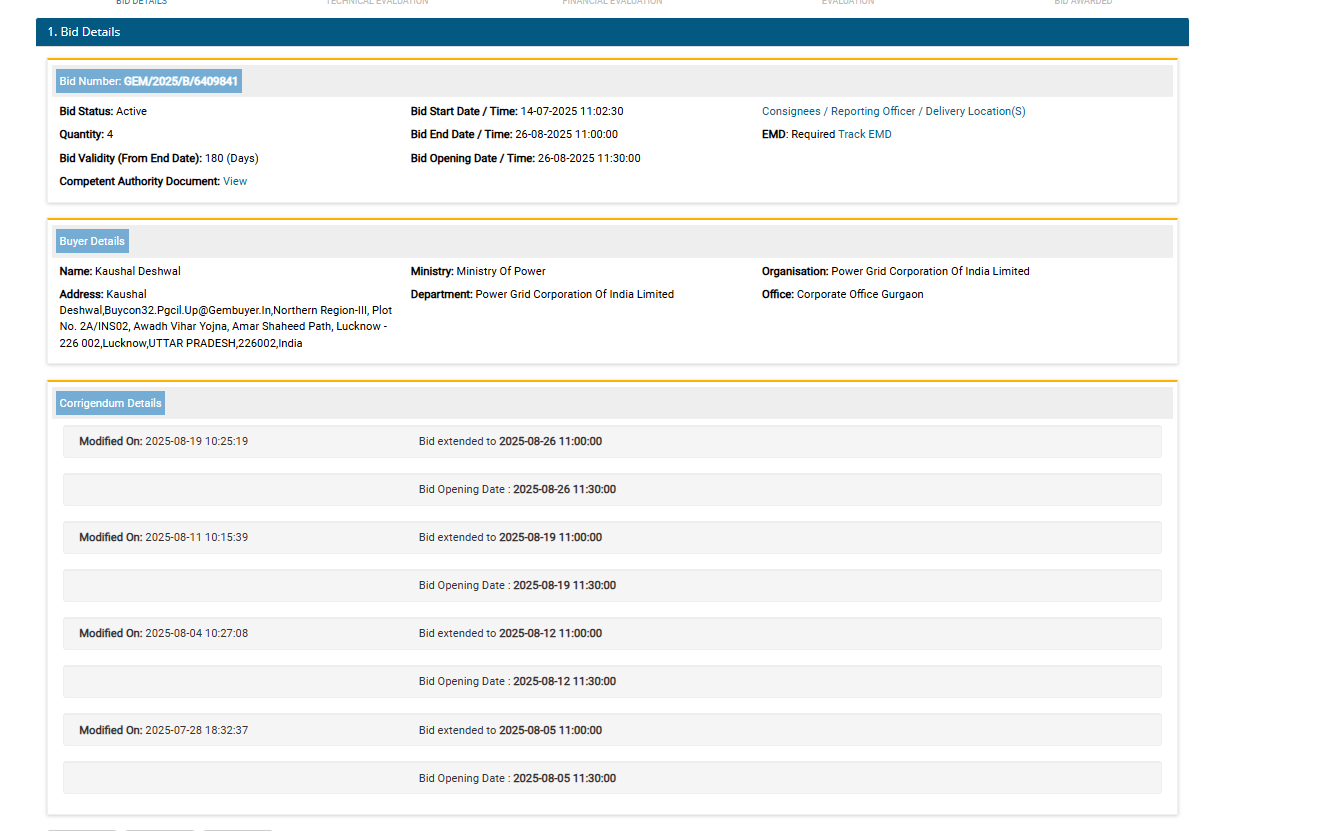This screenshot has width=1318, height=831.
Task: Go to the Bid Awarded step tab
Action: tap(1083, 3)
